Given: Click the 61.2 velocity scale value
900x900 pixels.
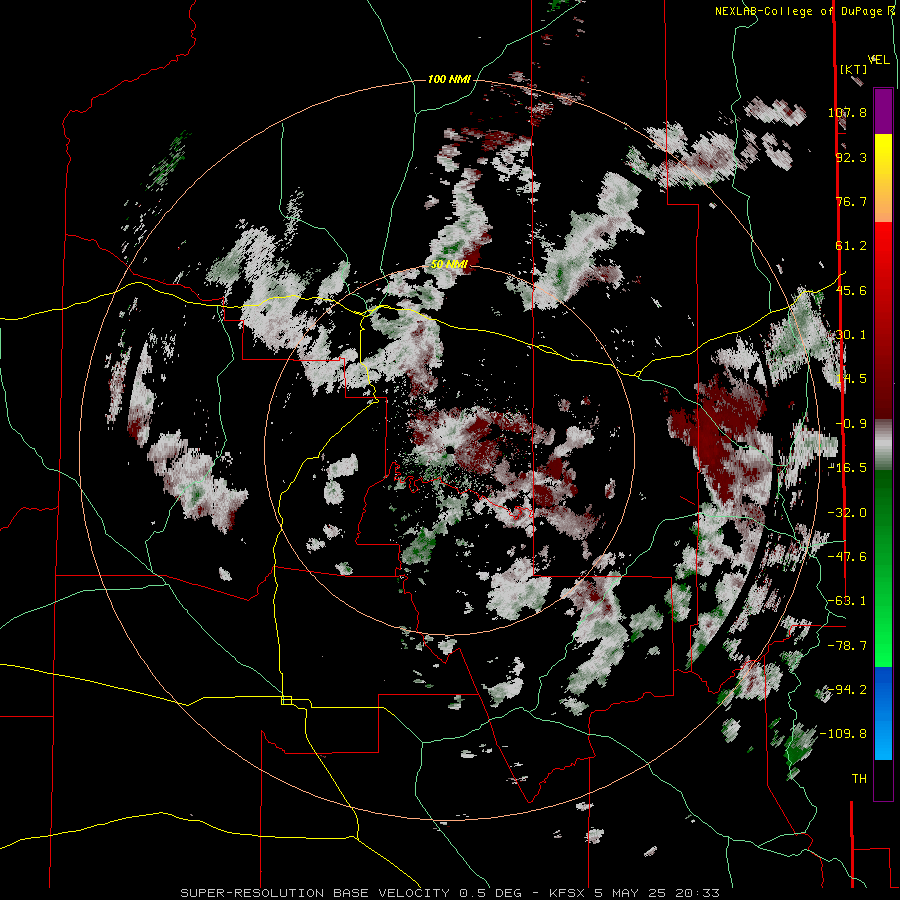Looking at the screenshot, I should (x=851, y=246).
